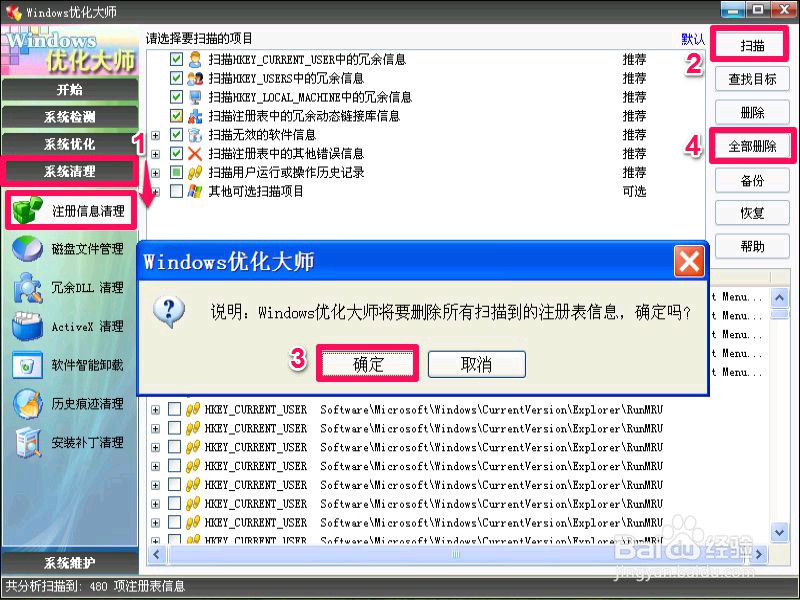Click results list scroll-down arrow
The width and height of the screenshot is (800, 600).
click(x=779, y=533)
